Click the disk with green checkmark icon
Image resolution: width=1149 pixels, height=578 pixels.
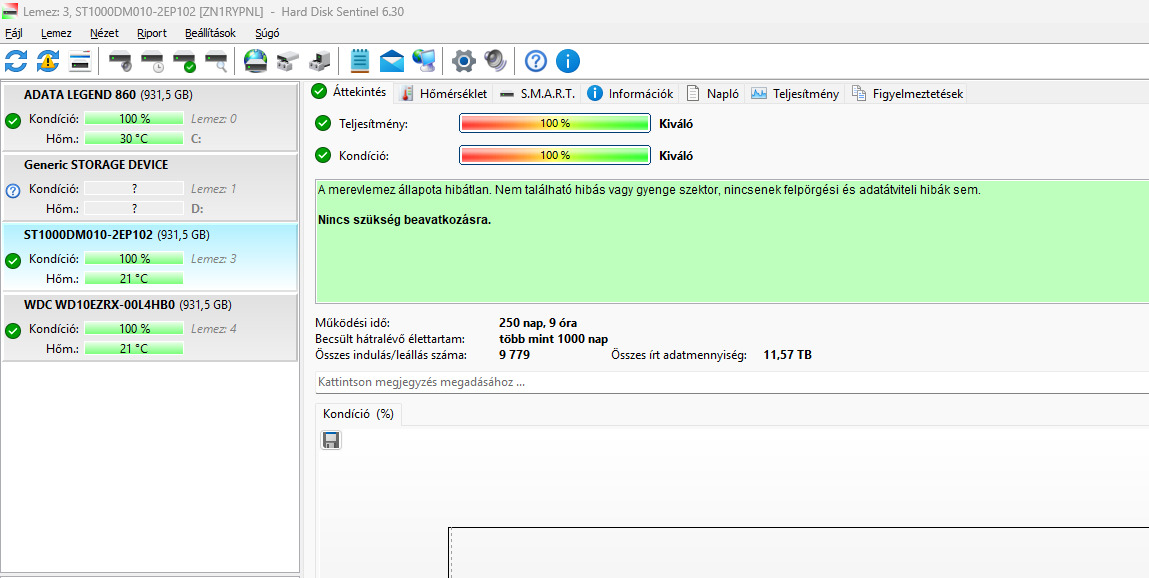[184, 62]
